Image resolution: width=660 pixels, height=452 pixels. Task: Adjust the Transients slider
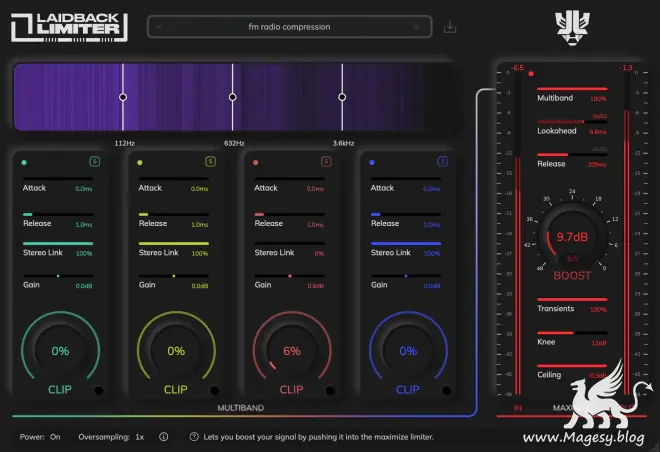(572, 299)
